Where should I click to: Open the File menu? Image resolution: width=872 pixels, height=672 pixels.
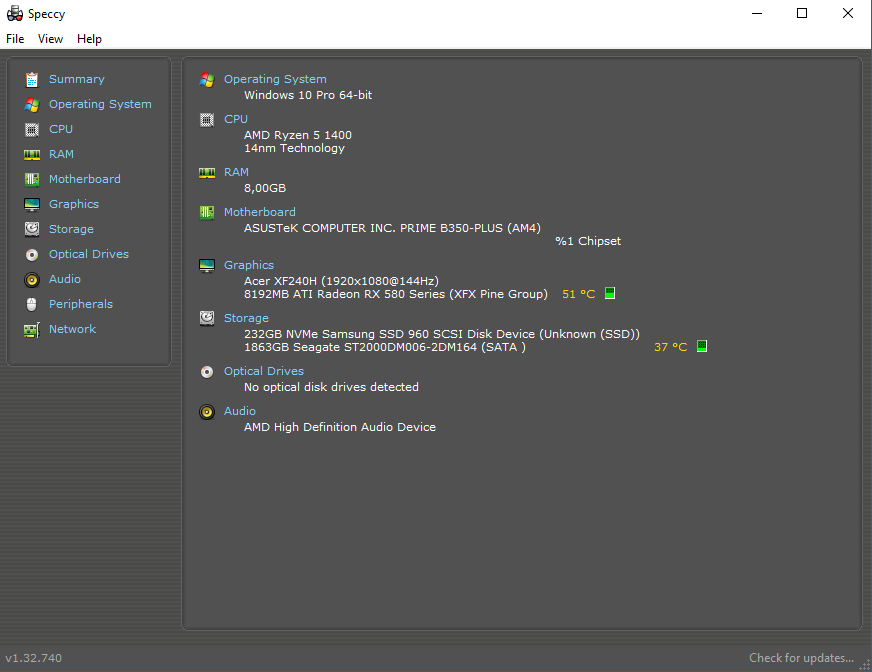coord(15,39)
